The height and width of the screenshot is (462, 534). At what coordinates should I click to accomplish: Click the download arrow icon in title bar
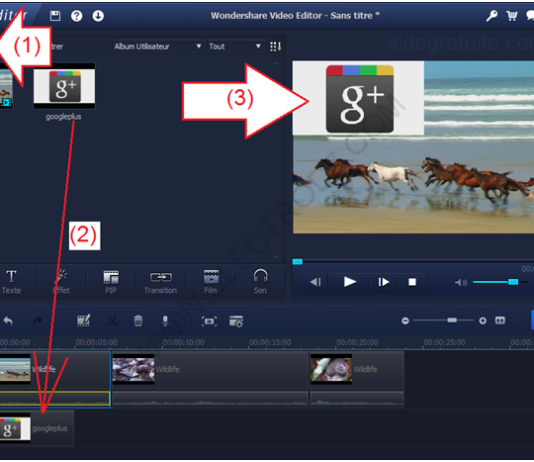pyautogui.click(x=98, y=16)
